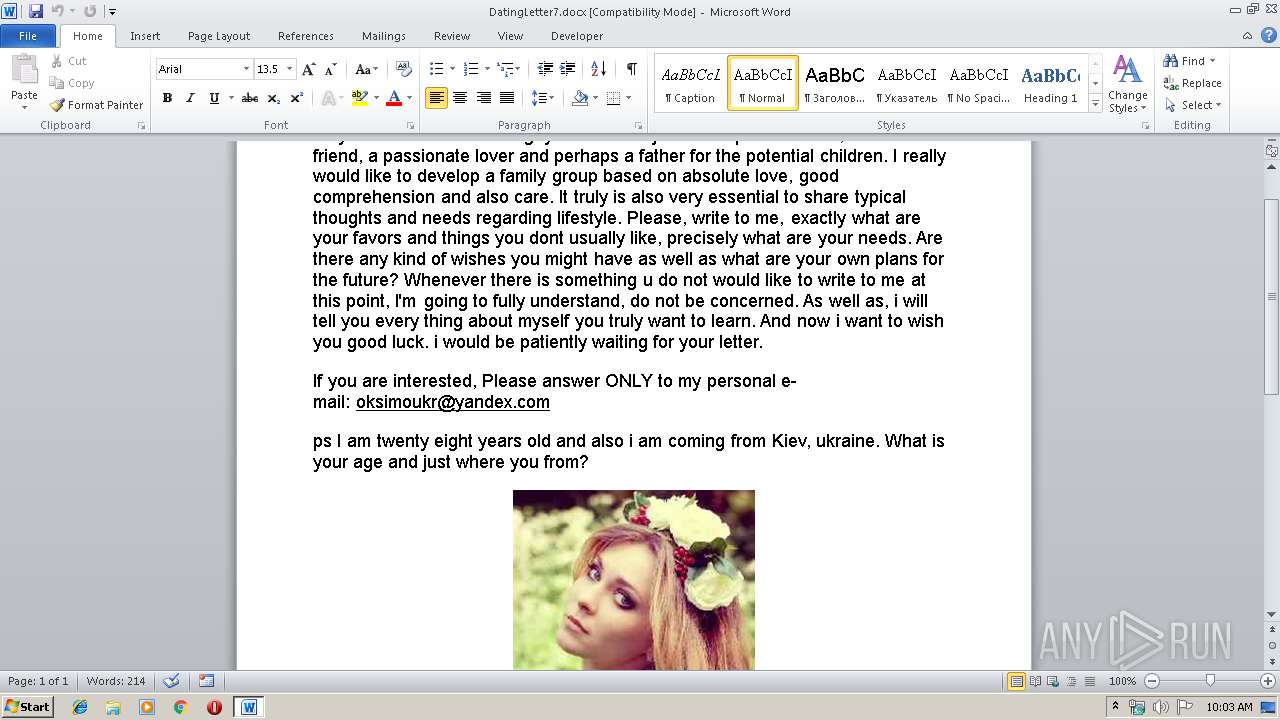
Task: Open the font name dropdown
Action: (x=246, y=69)
